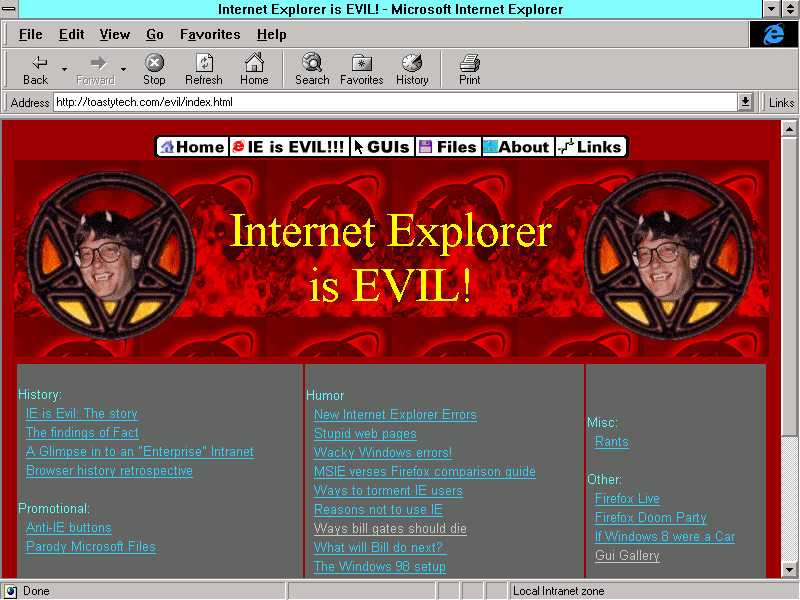
Task: Click the Local Intranet zone status panel
Action: (653, 591)
